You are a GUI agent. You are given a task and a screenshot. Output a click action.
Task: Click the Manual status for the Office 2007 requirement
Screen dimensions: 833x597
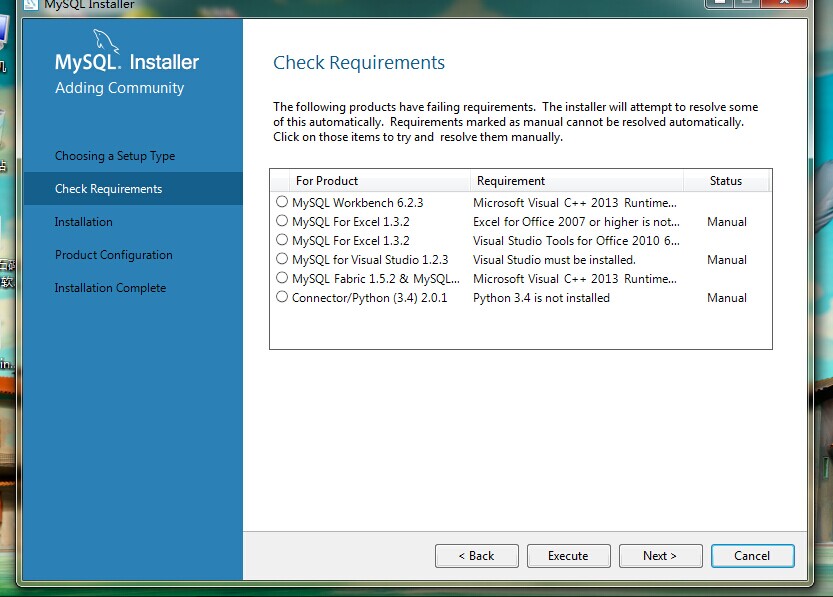(727, 221)
